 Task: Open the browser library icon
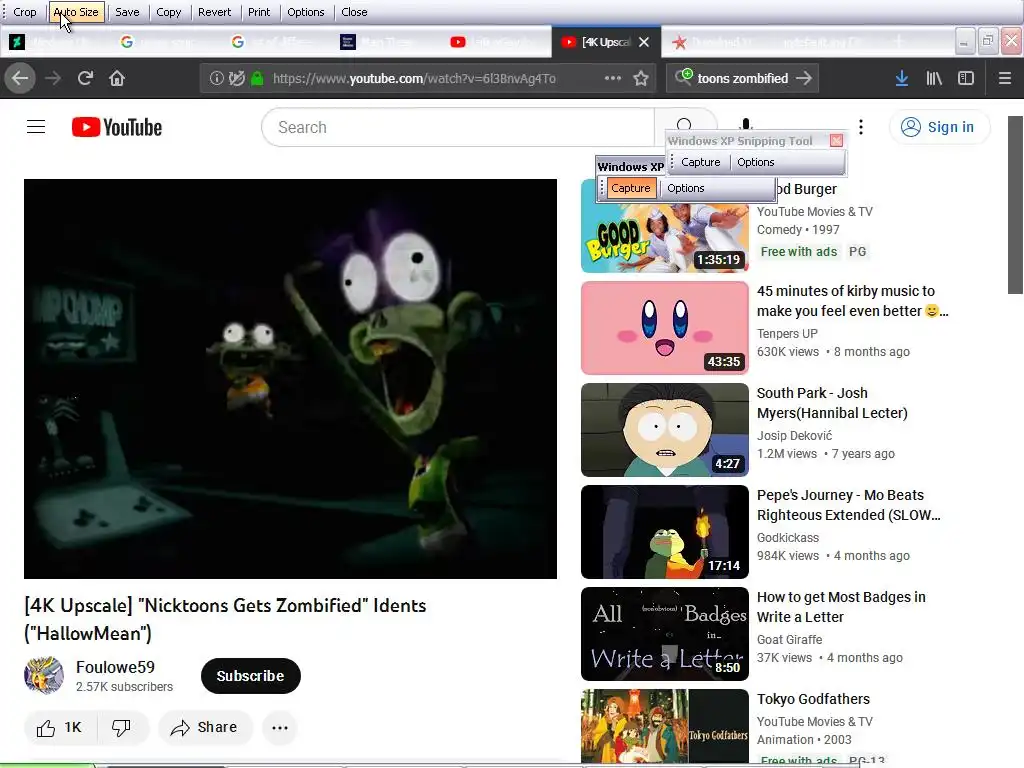coord(934,78)
